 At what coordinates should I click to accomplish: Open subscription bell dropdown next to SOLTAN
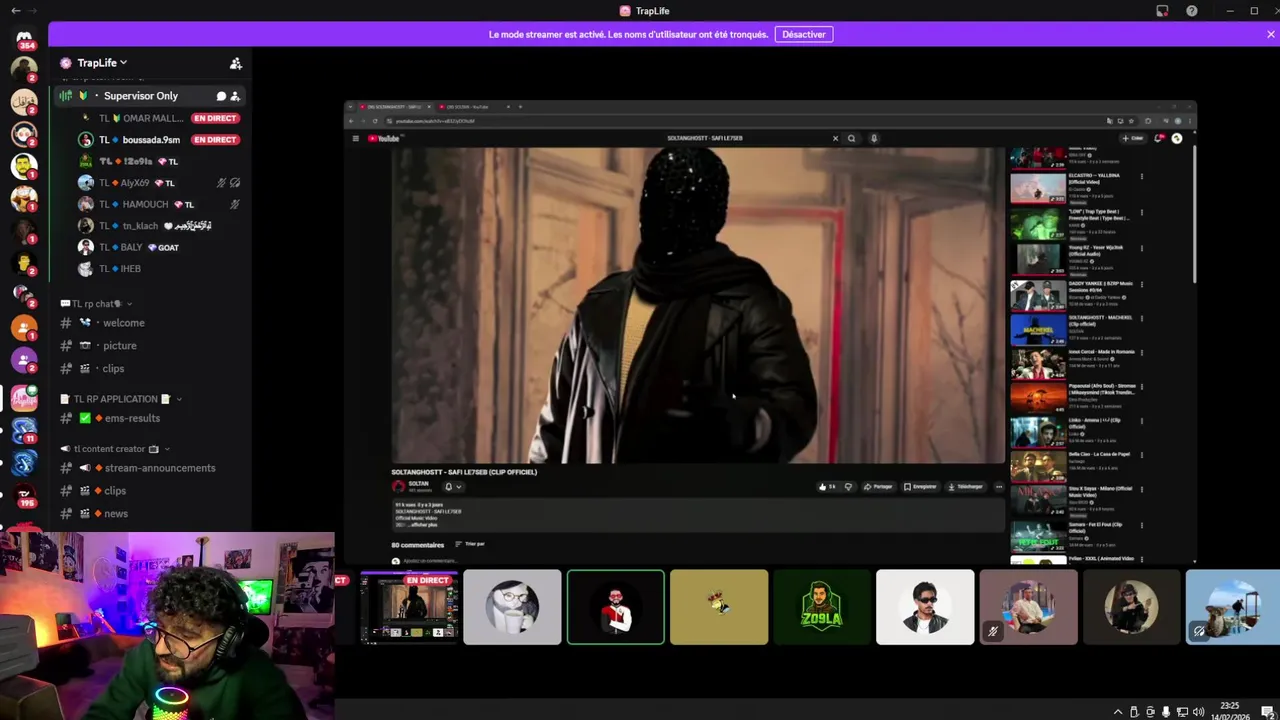point(453,487)
